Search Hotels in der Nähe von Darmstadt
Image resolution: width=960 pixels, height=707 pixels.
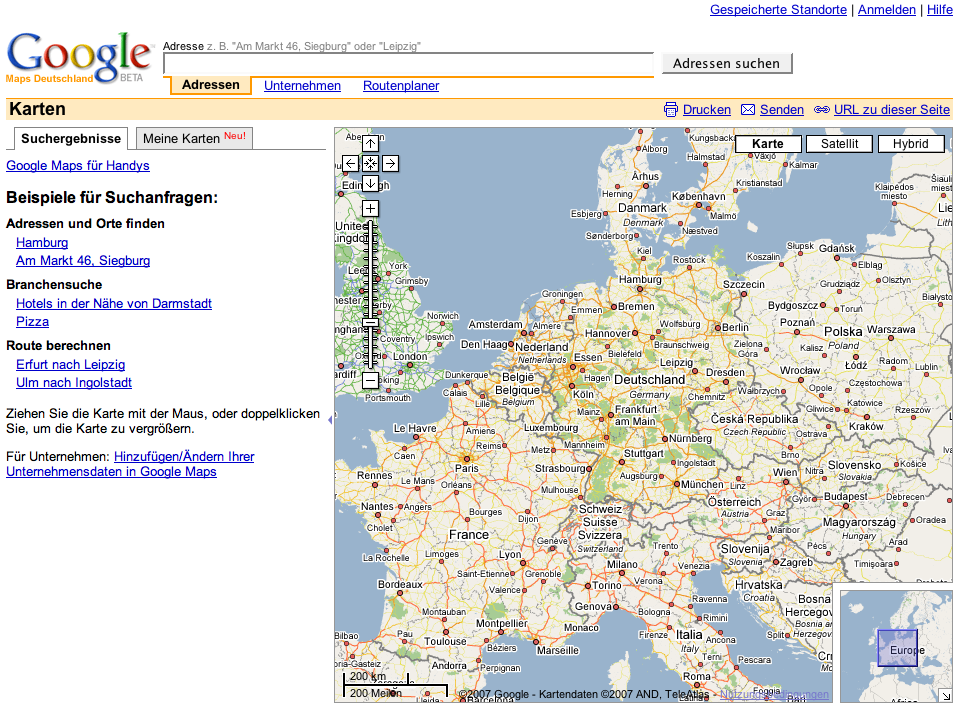pos(114,304)
